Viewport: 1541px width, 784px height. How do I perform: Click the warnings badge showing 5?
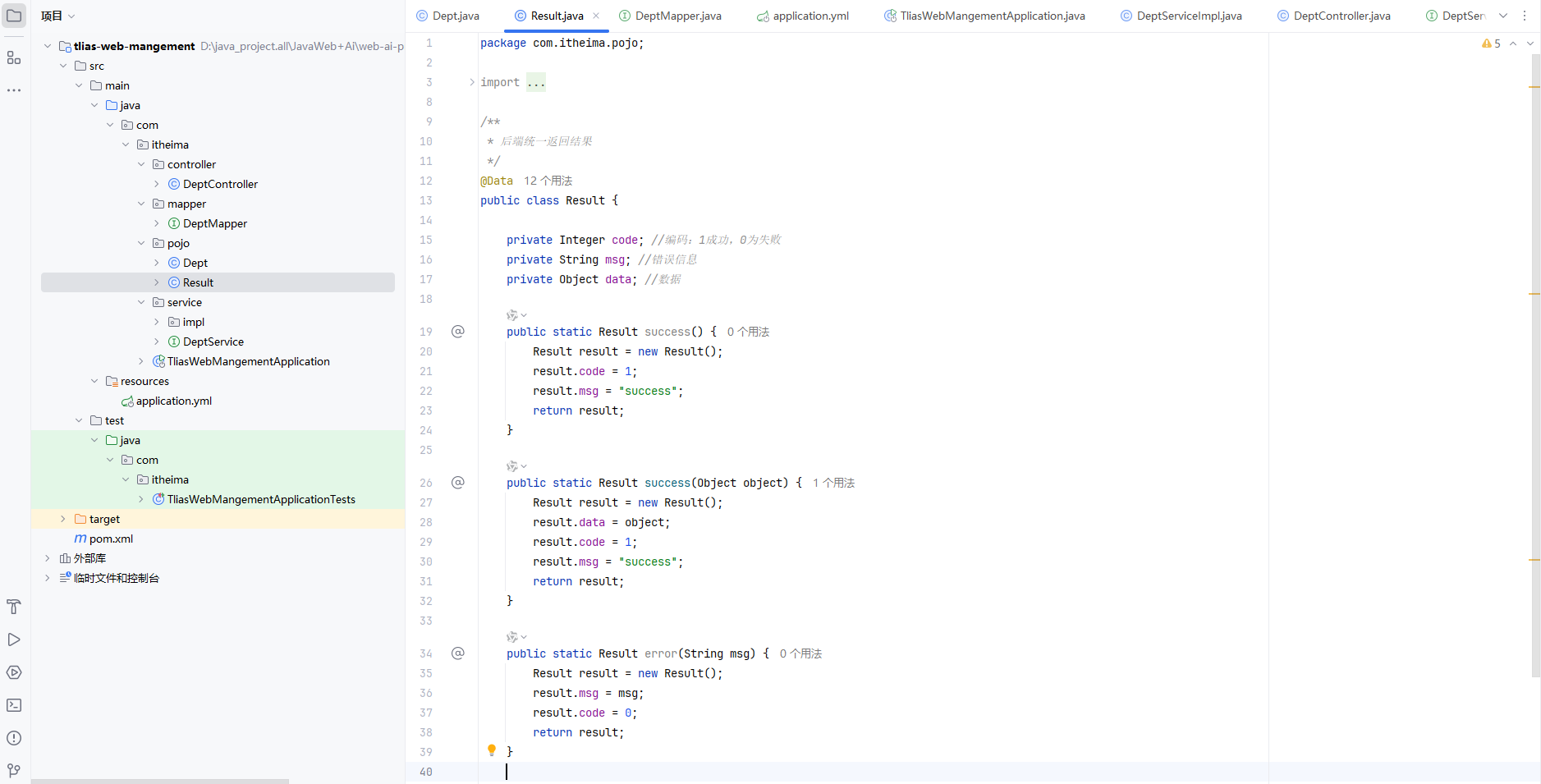coord(1490,43)
